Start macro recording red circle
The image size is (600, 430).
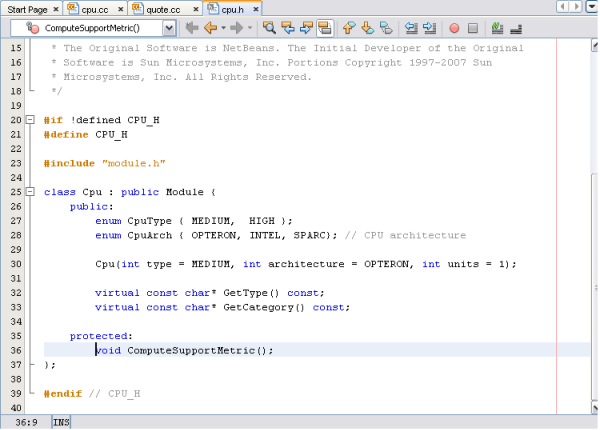(455, 29)
